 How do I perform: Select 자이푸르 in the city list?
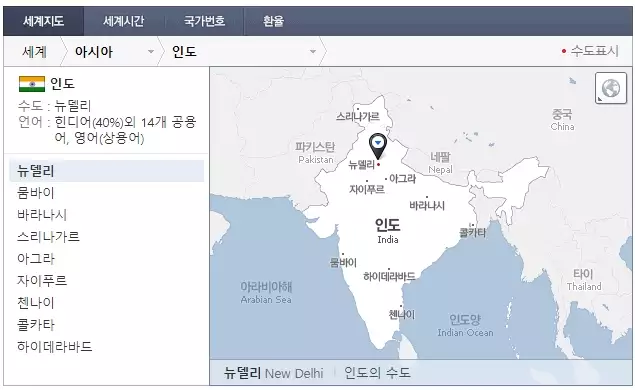pos(42,280)
